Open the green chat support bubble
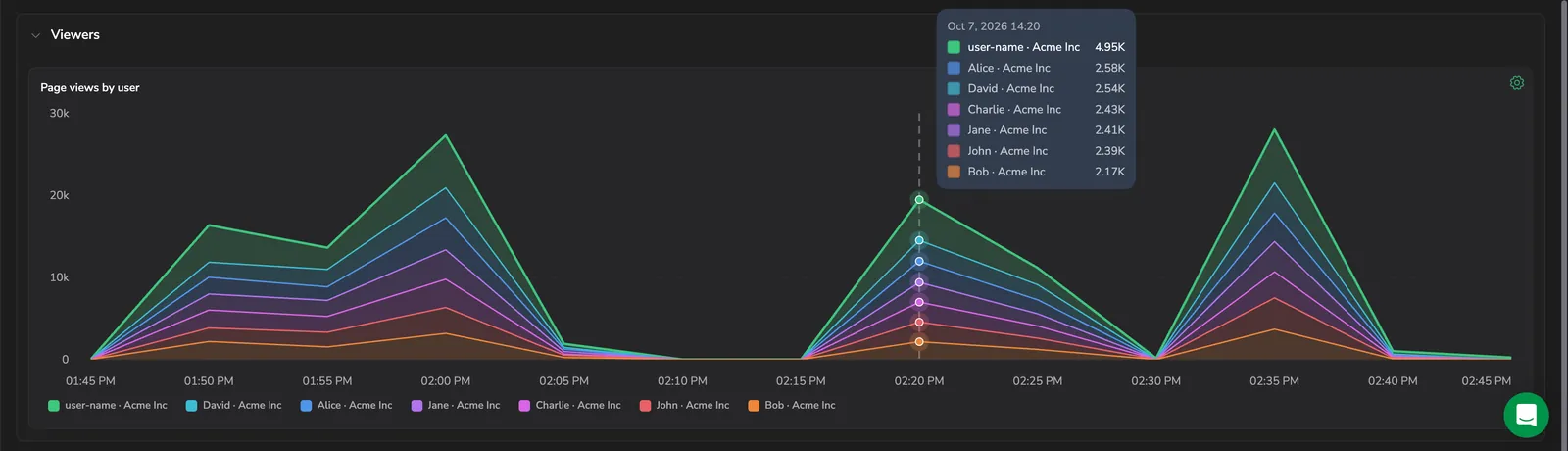Screen dimensions: 1568x451 1526,415
